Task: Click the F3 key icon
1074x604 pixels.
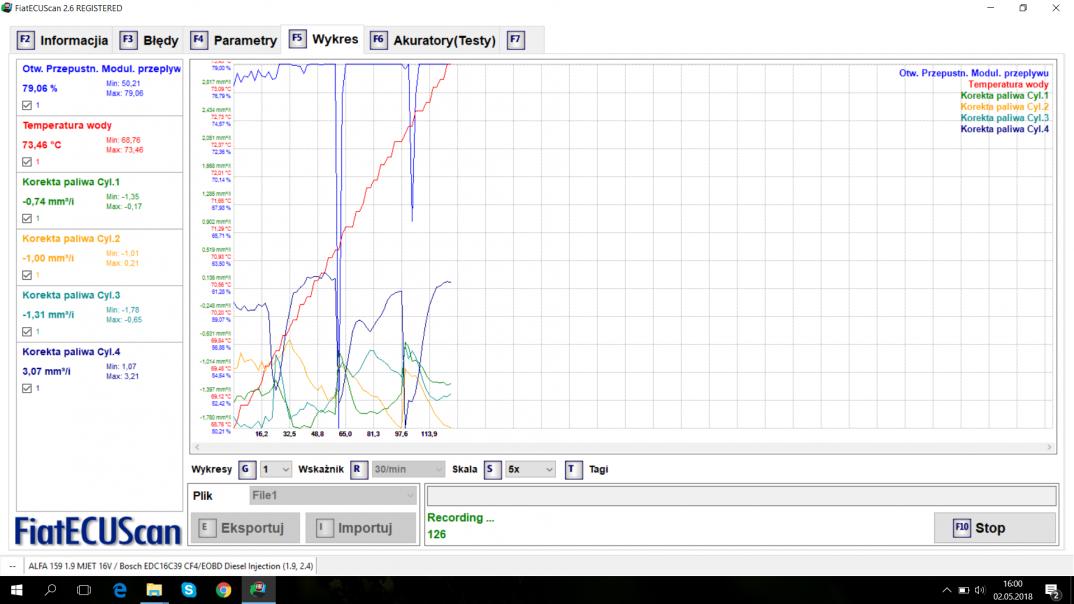Action: click(x=128, y=40)
